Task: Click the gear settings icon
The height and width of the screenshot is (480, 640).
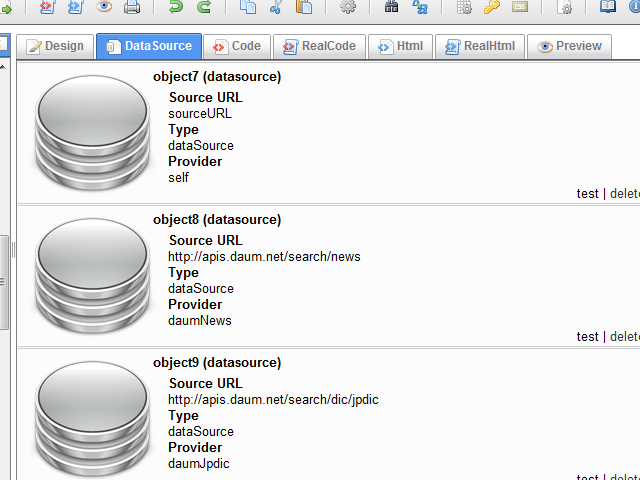Action: (348, 8)
